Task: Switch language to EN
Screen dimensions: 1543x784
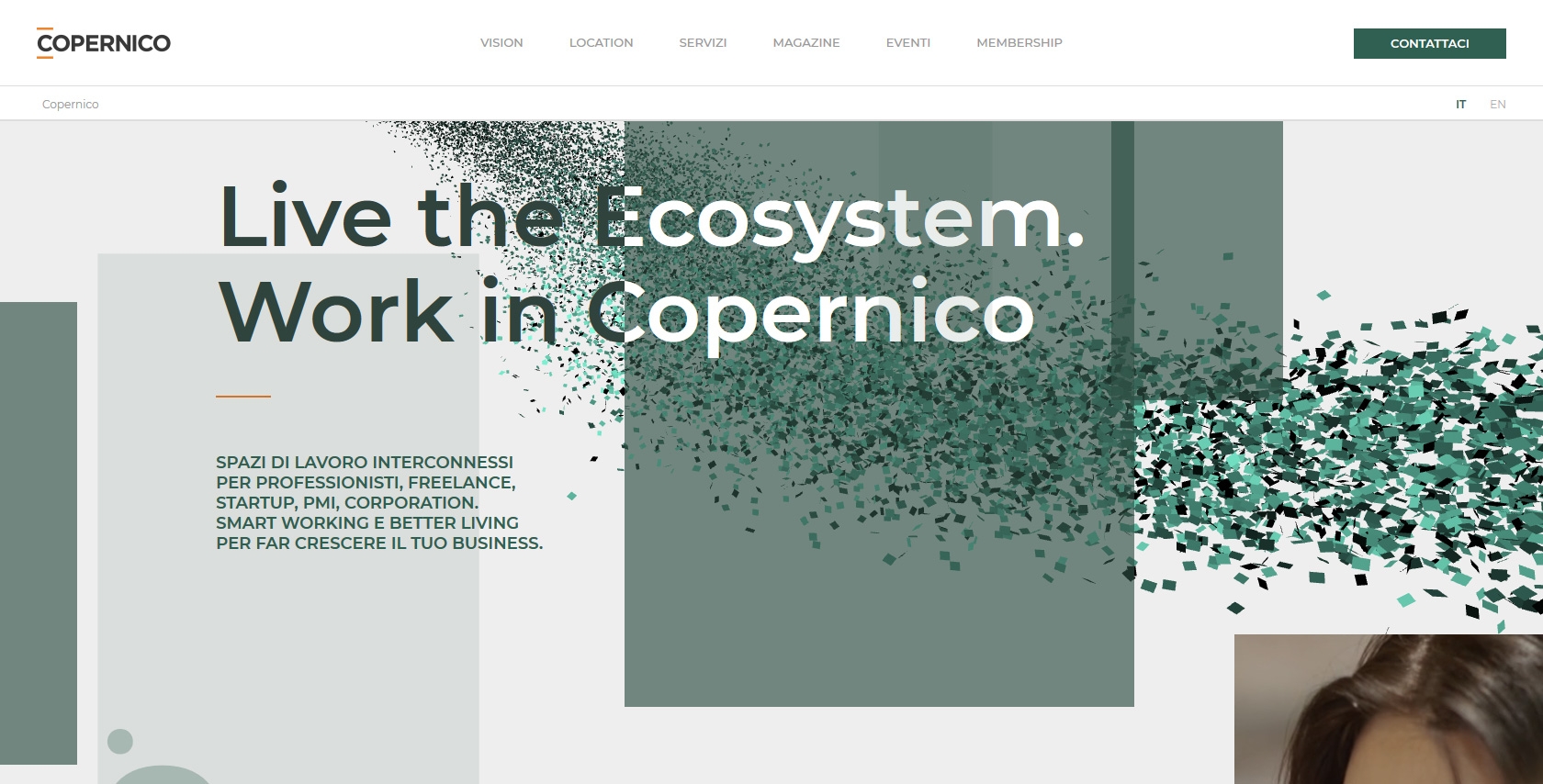Action: click(x=1498, y=104)
